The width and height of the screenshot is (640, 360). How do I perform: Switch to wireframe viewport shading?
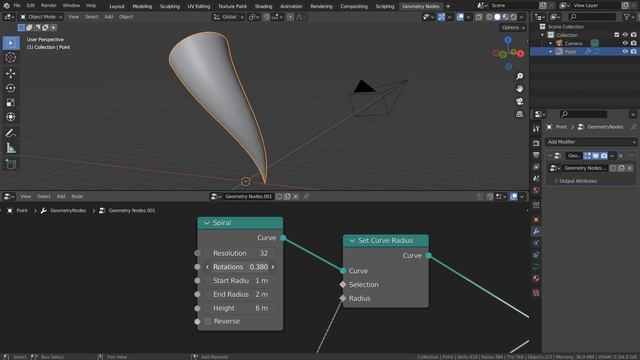(489, 17)
